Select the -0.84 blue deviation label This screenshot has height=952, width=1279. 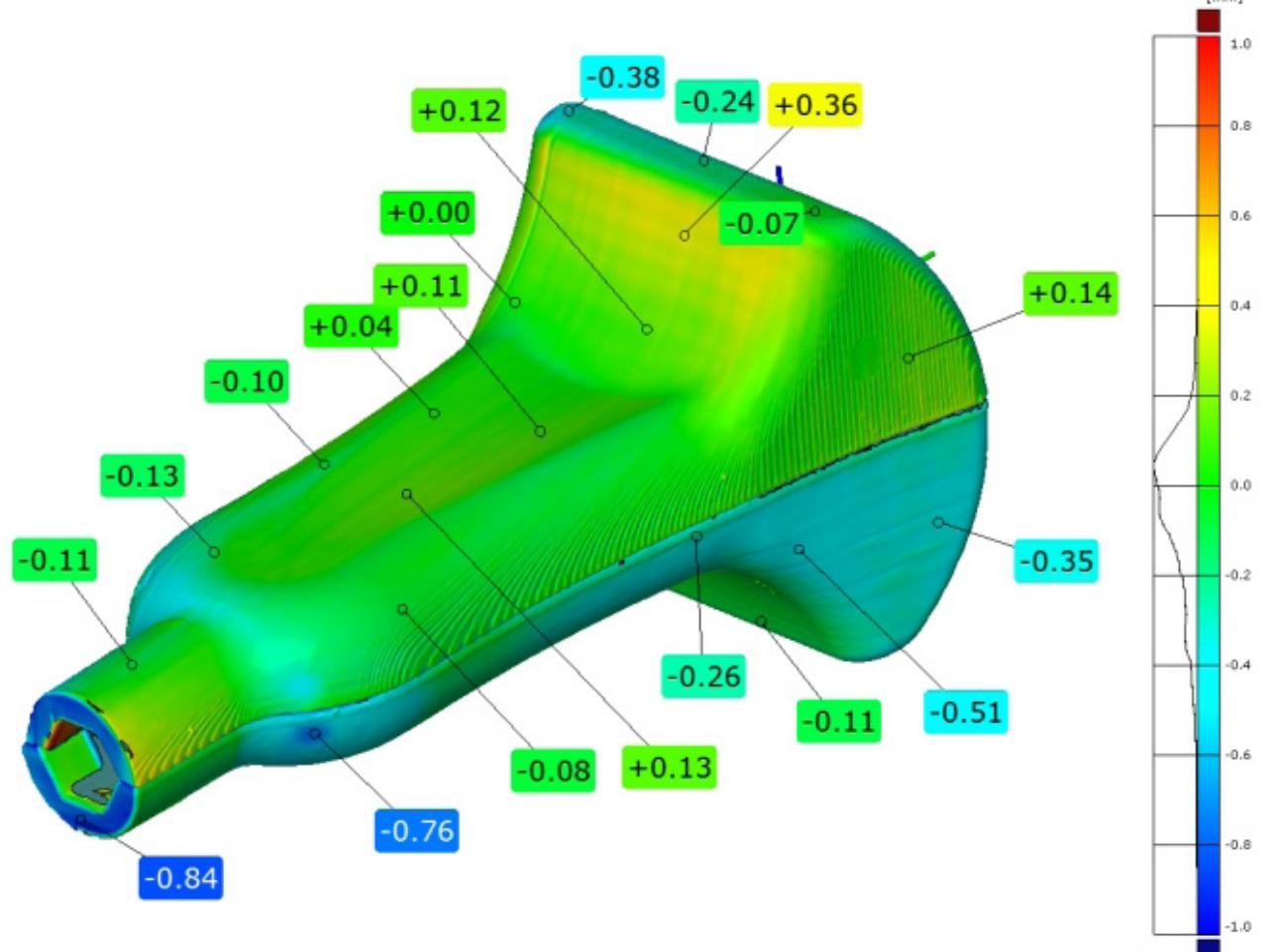(180, 876)
